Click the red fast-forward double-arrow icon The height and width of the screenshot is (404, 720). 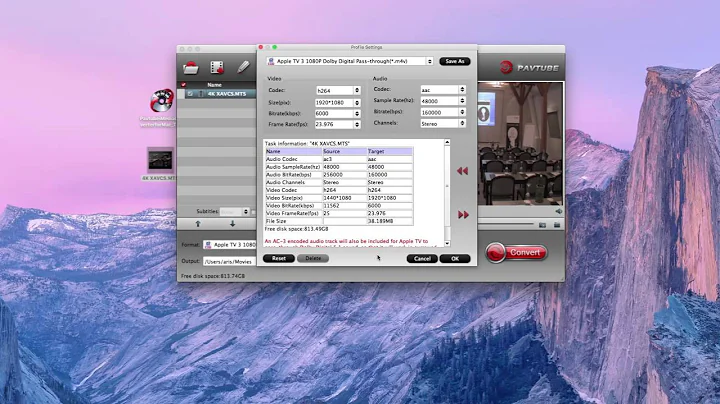click(463, 214)
